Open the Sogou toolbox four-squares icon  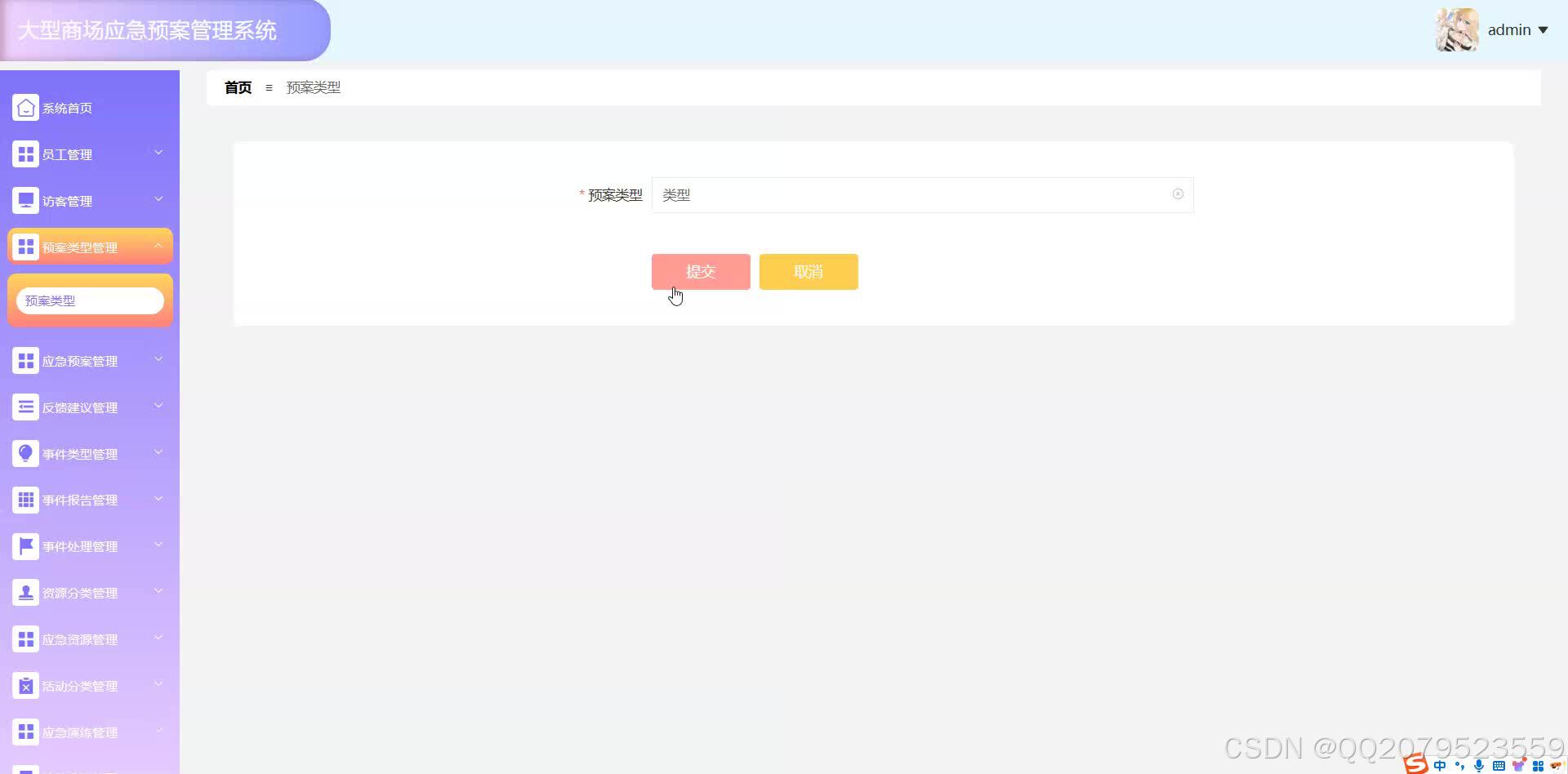pos(1538,766)
